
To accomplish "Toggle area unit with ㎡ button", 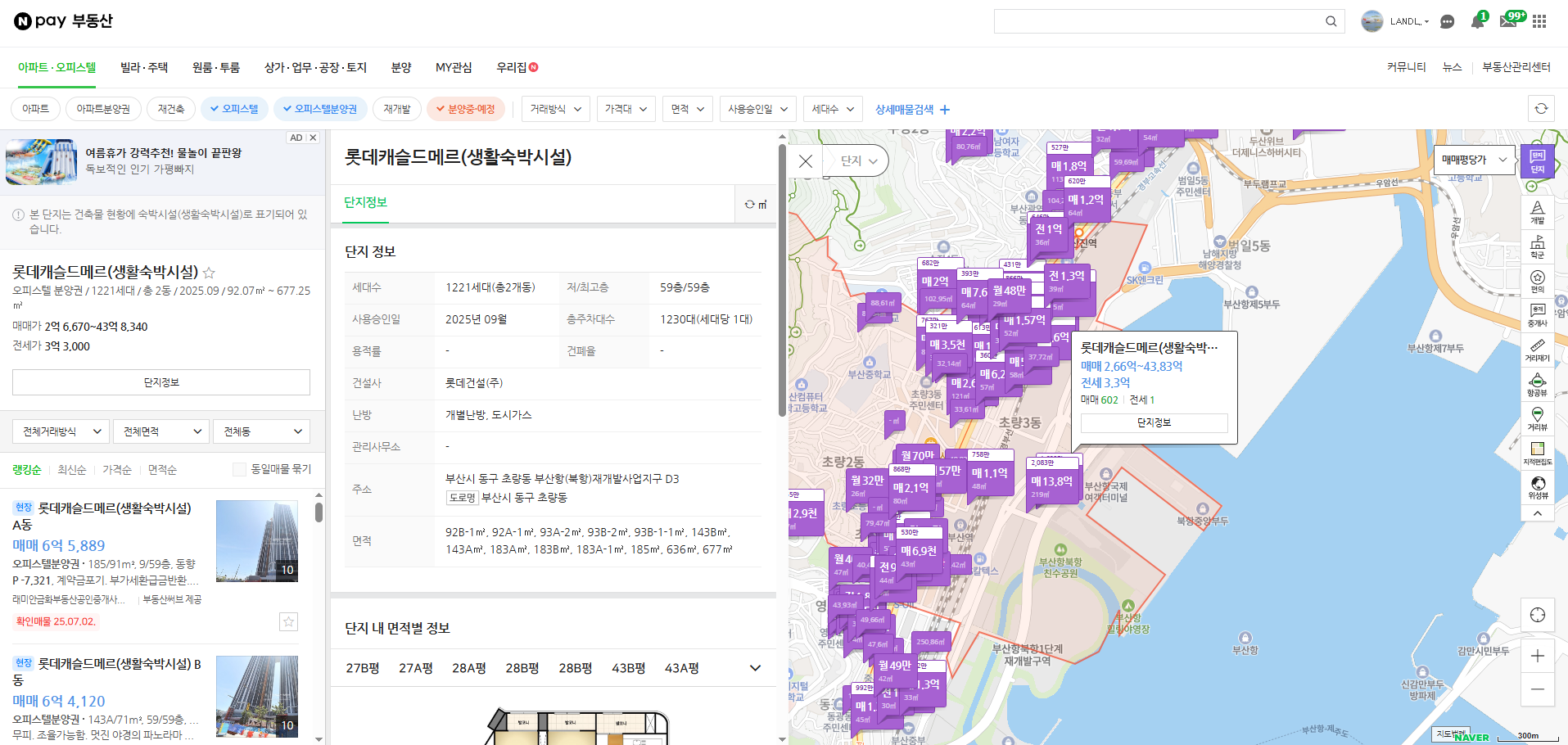I will 756,204.
